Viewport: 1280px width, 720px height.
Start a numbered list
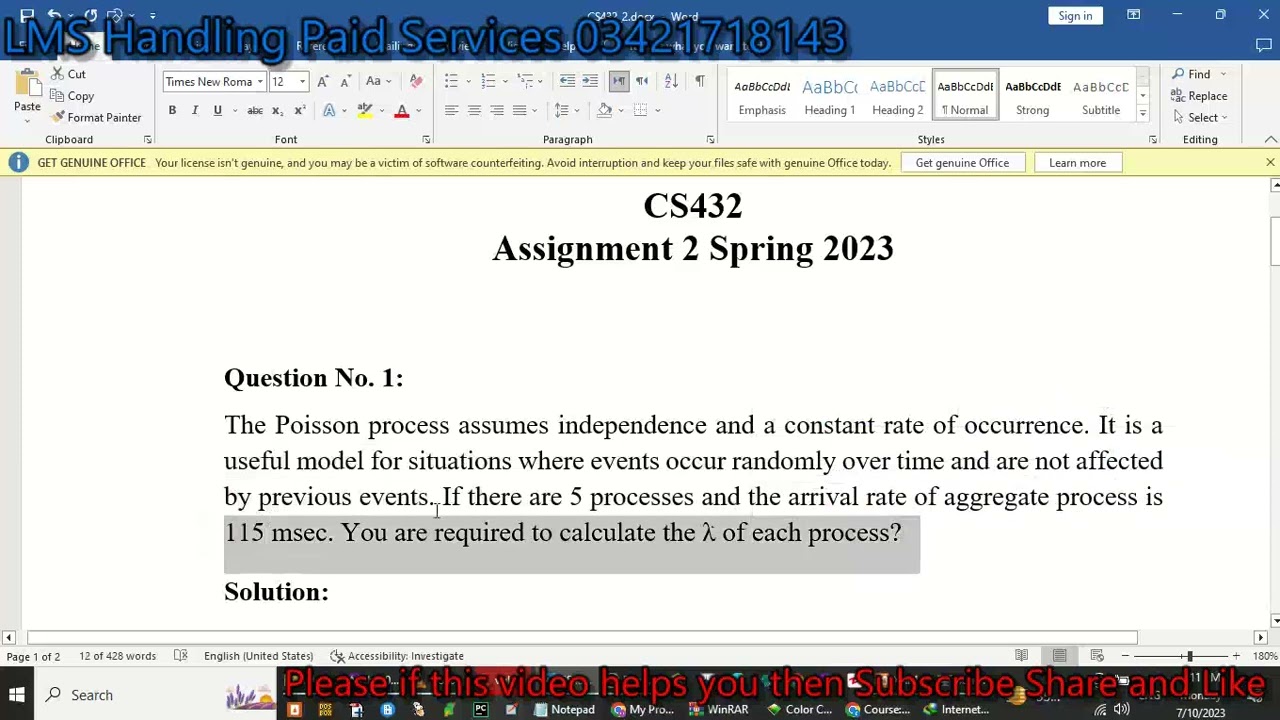(x=487, y=81)
